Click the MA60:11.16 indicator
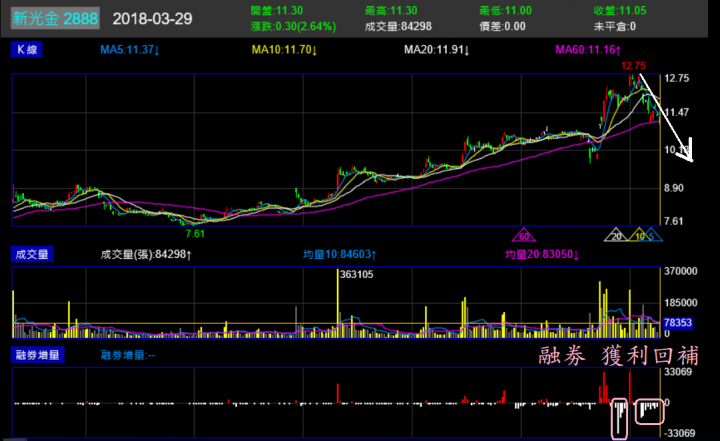Viewport: 720px width, 441px height. click(588, 50)
